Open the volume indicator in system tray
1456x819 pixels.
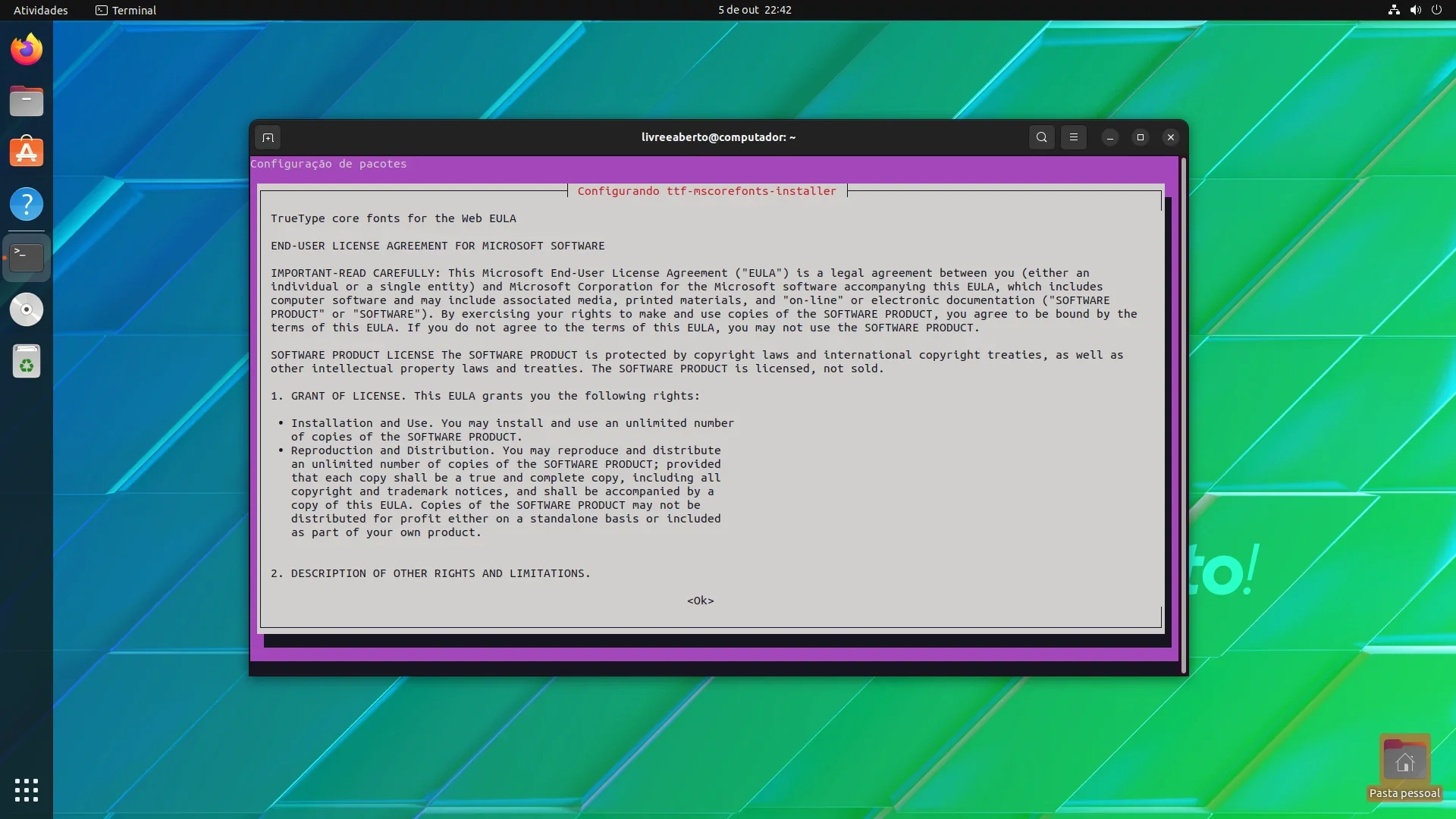point(1415,10)
